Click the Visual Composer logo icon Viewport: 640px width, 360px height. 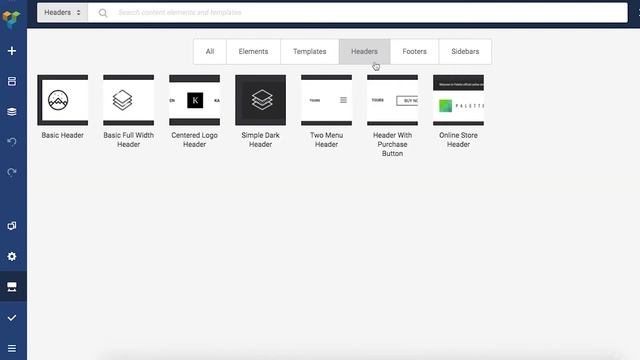click(11, 19)
